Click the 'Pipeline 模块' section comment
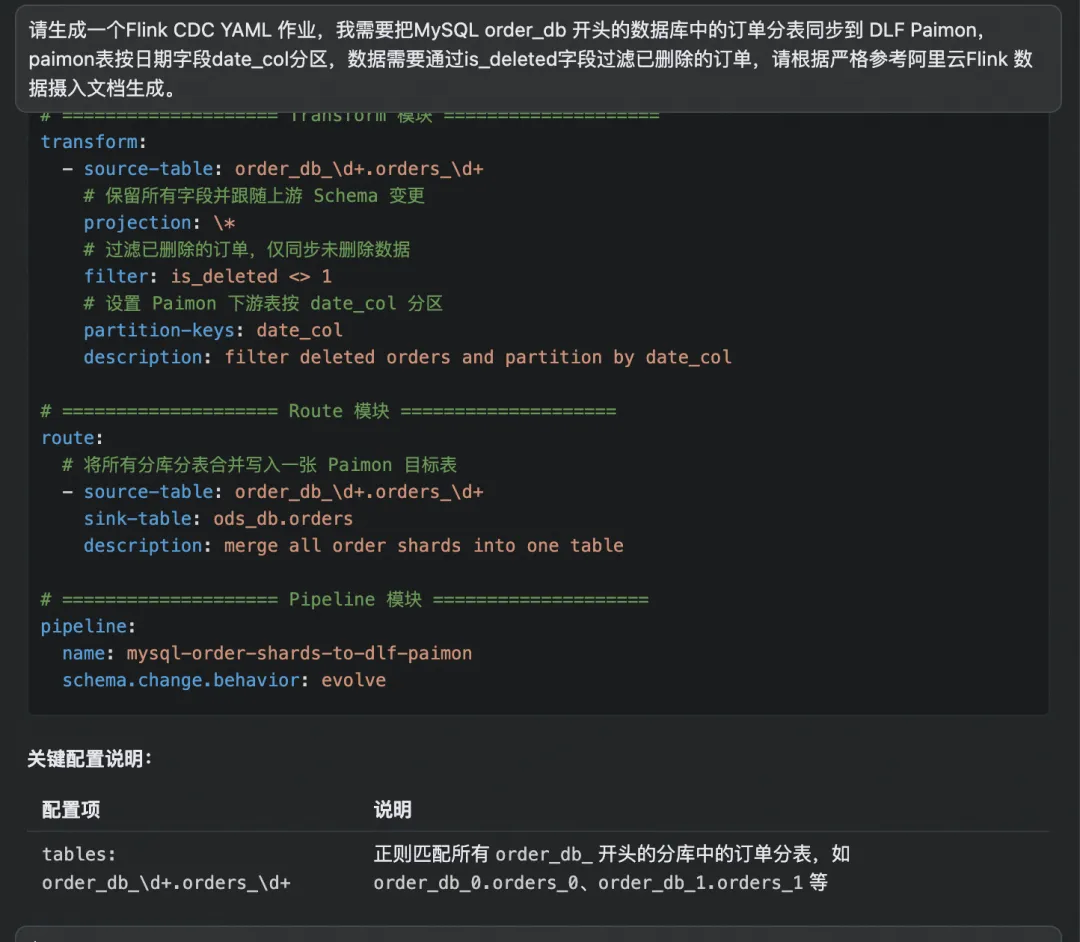This screenshot has width=1080, height=942. click(x=344, y=599)
